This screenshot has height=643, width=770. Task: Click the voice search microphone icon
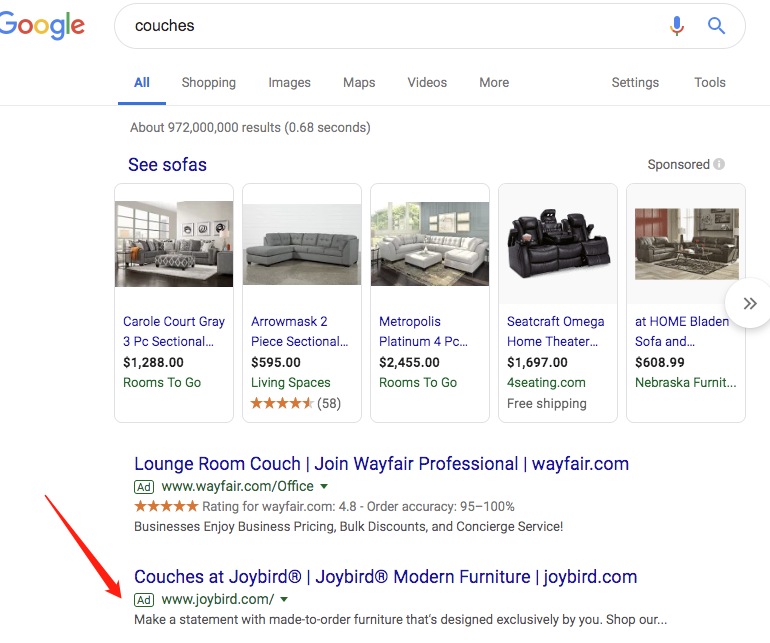coord(677,26)
